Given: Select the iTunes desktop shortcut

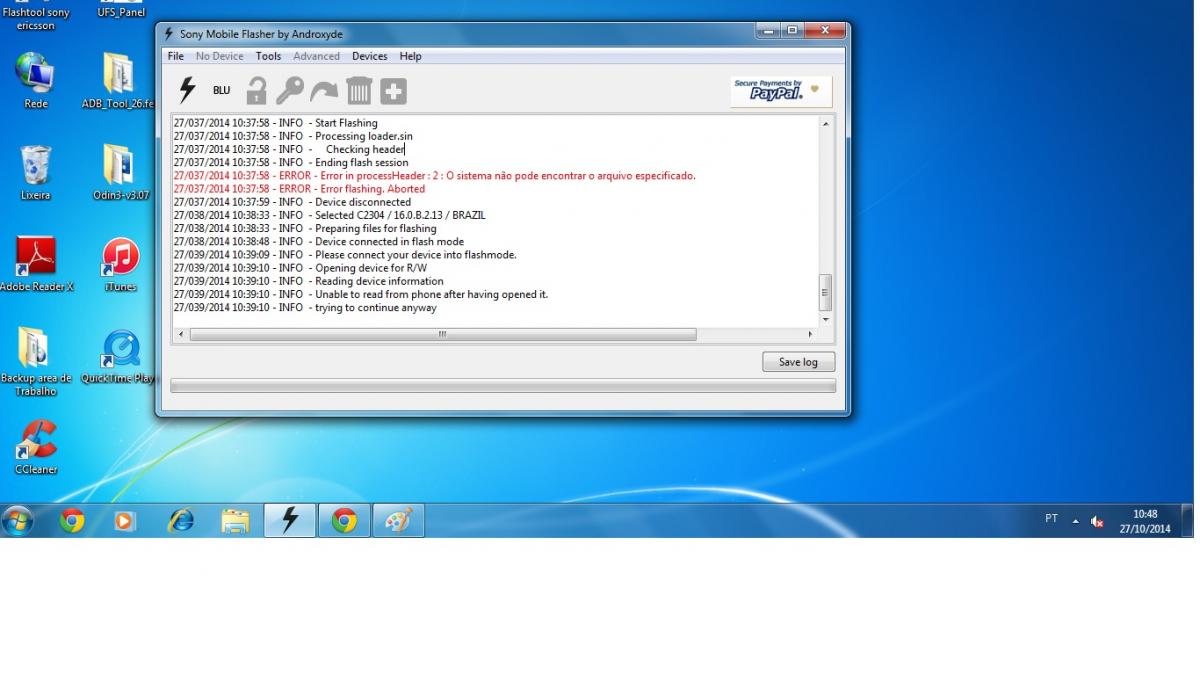Looking at the screenshot, I should (120, 264).
